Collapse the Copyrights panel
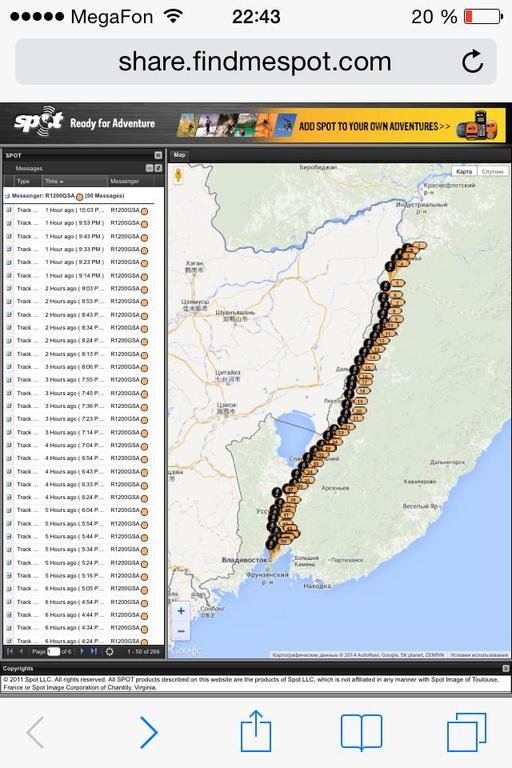Viewport: 512px width, 768px height. click(506, 669)
